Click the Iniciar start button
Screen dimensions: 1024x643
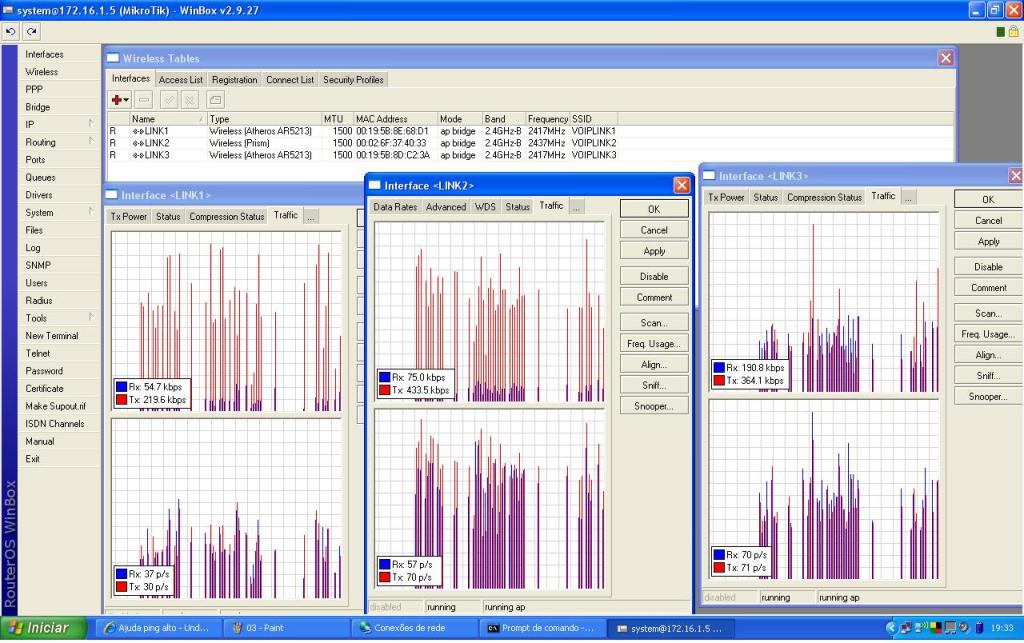(44, 628)
